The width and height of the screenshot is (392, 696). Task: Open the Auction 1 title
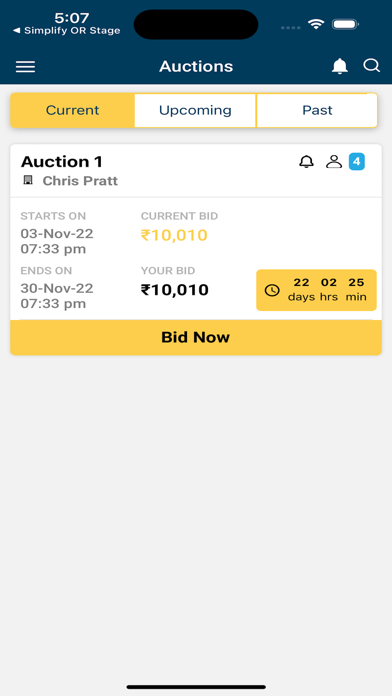pyautogui.click(x=62, y=162)
